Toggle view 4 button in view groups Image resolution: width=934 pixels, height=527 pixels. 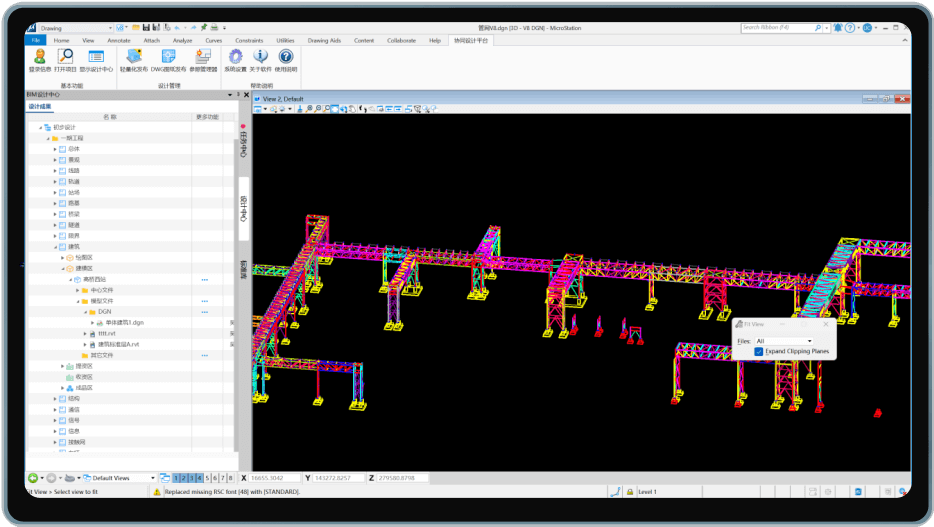coord(200,478)
